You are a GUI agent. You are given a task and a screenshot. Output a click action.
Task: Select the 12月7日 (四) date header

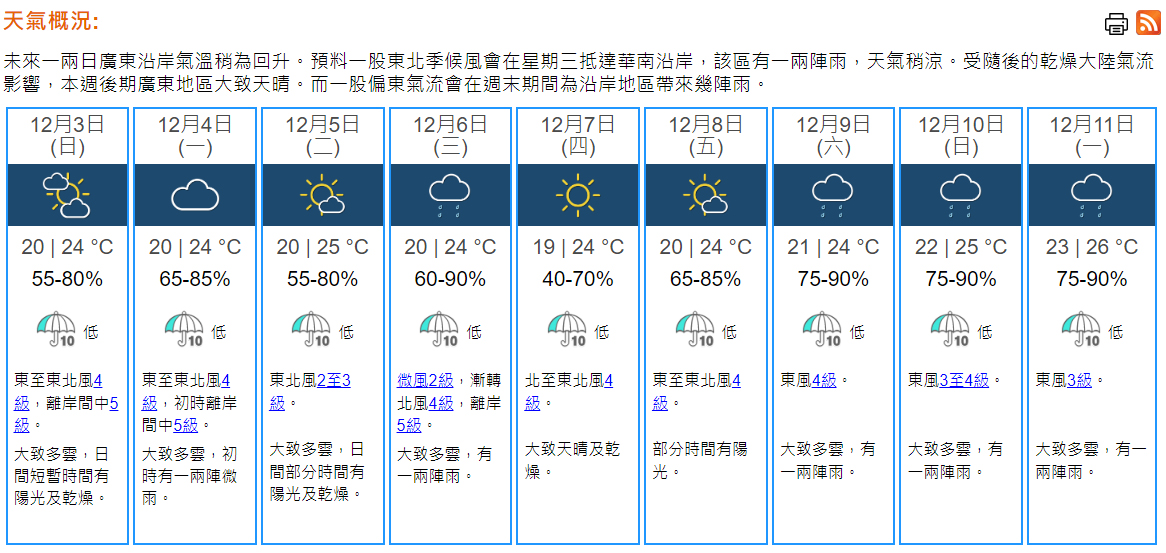[578, 135]
